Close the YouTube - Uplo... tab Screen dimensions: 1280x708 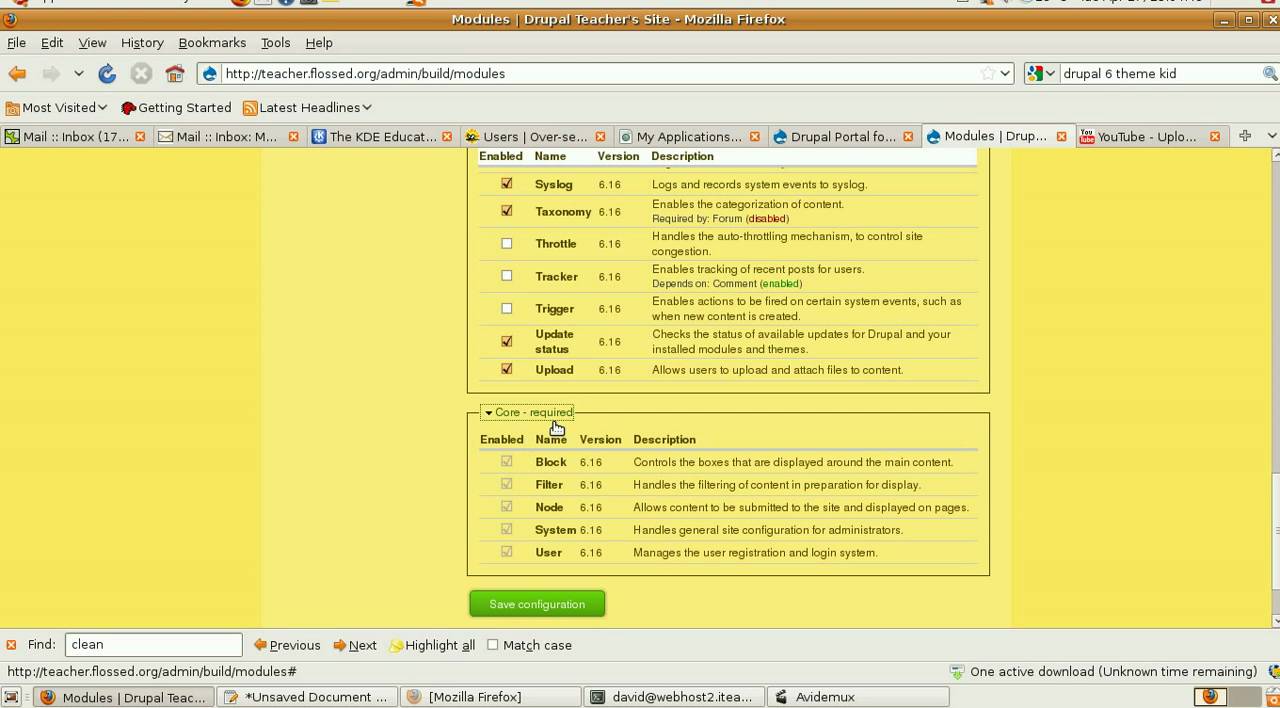1215,136
